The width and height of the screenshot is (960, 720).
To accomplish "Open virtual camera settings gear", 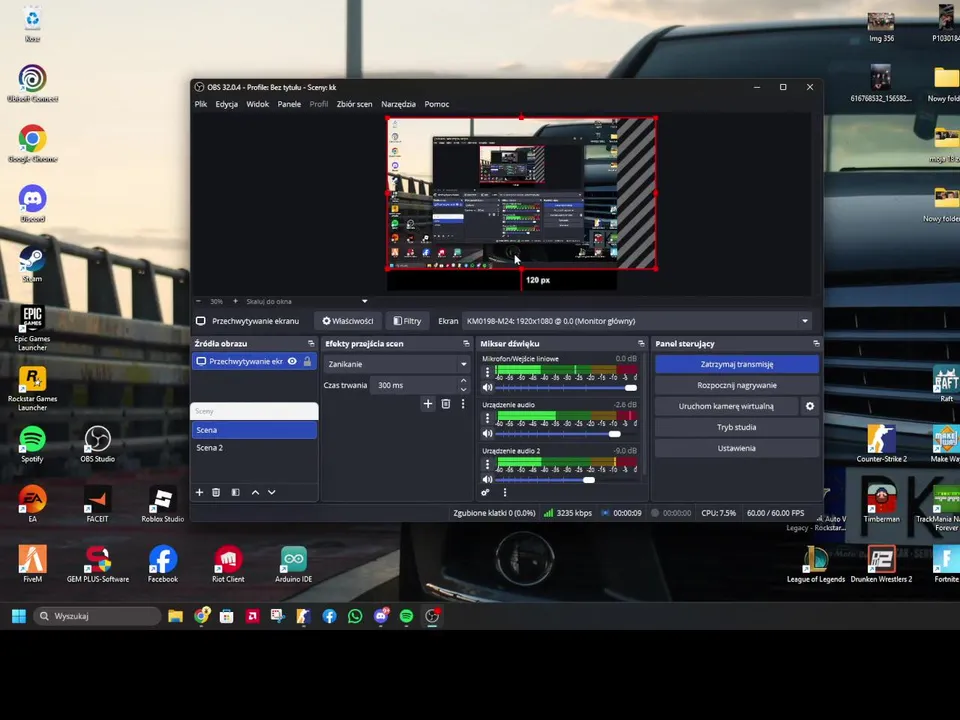I will 810,406.
